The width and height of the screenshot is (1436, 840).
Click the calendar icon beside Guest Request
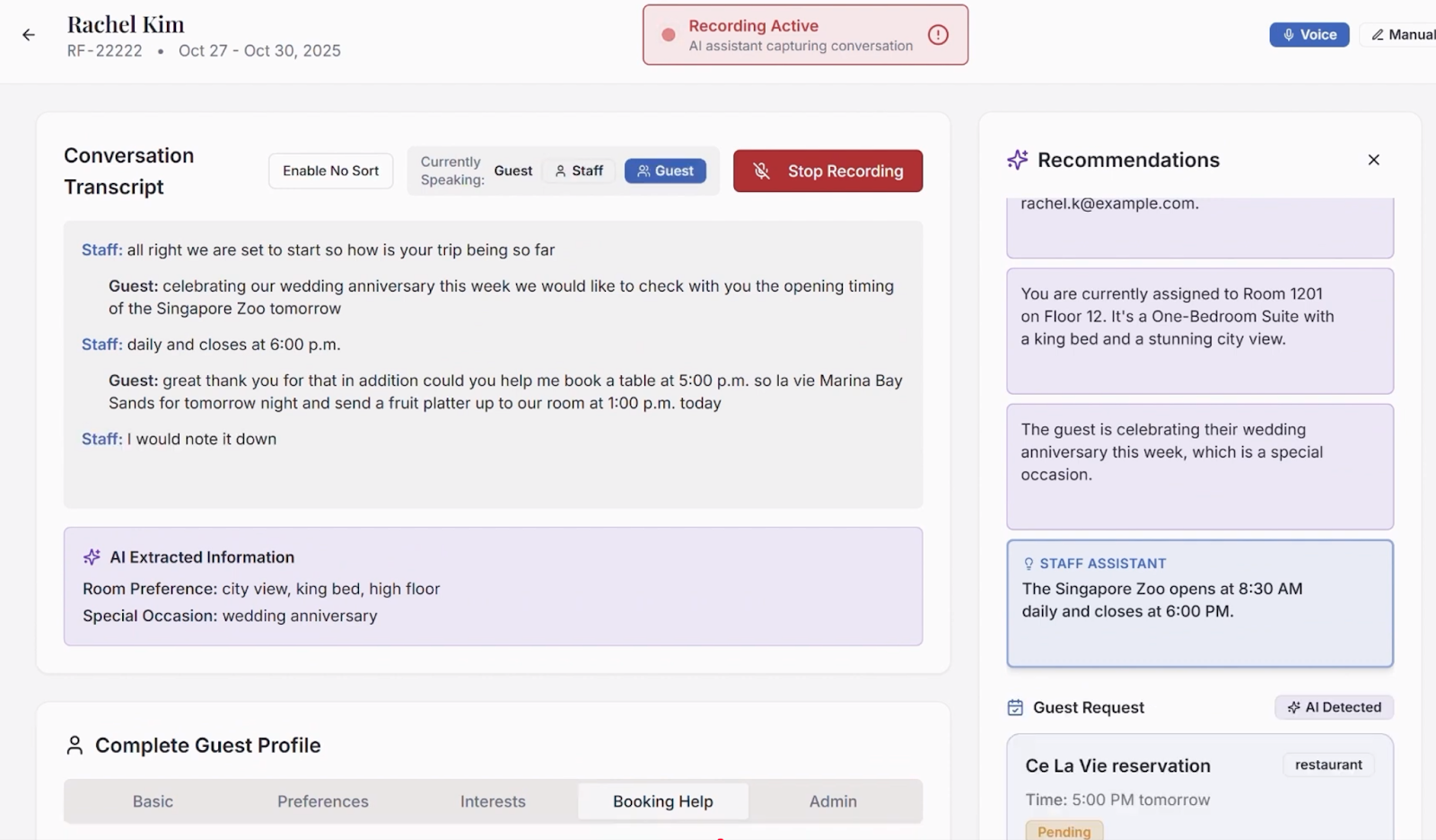(x=1014, y=707)
